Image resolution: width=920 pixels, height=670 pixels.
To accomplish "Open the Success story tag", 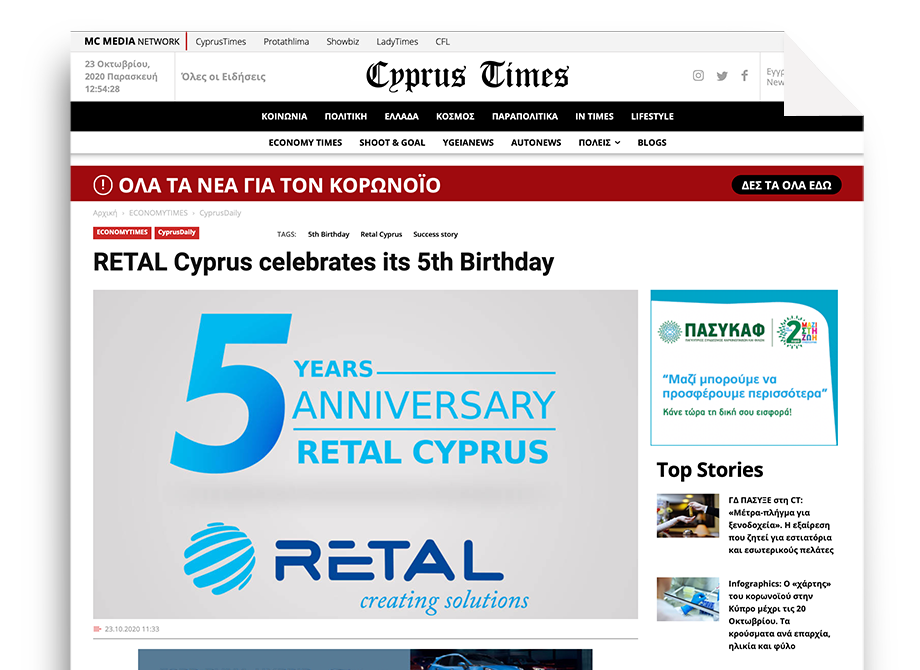I will (435, 234).
